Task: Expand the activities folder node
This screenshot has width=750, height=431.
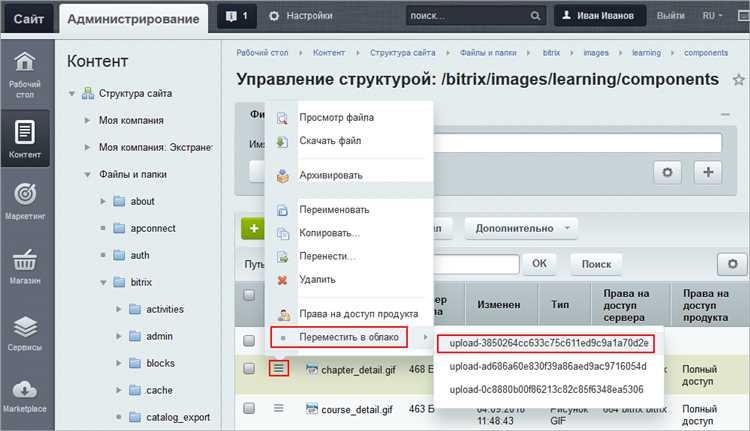Action: click(x=119, y=309)
